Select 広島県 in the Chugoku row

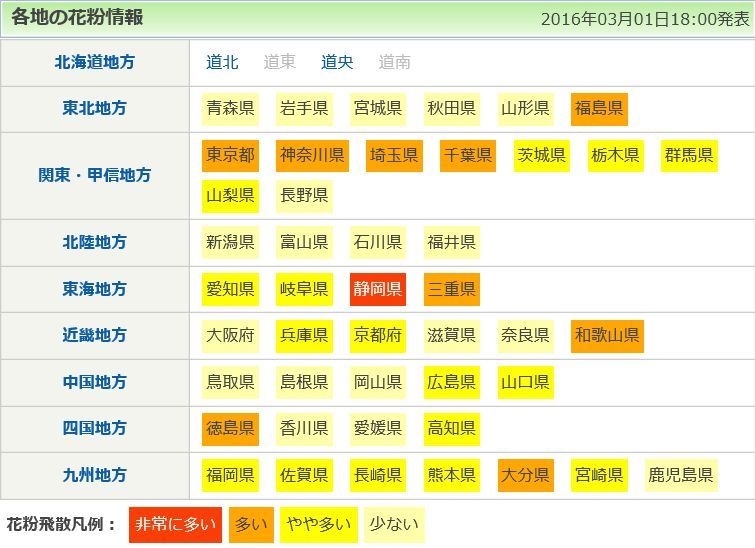coord(451,381)
